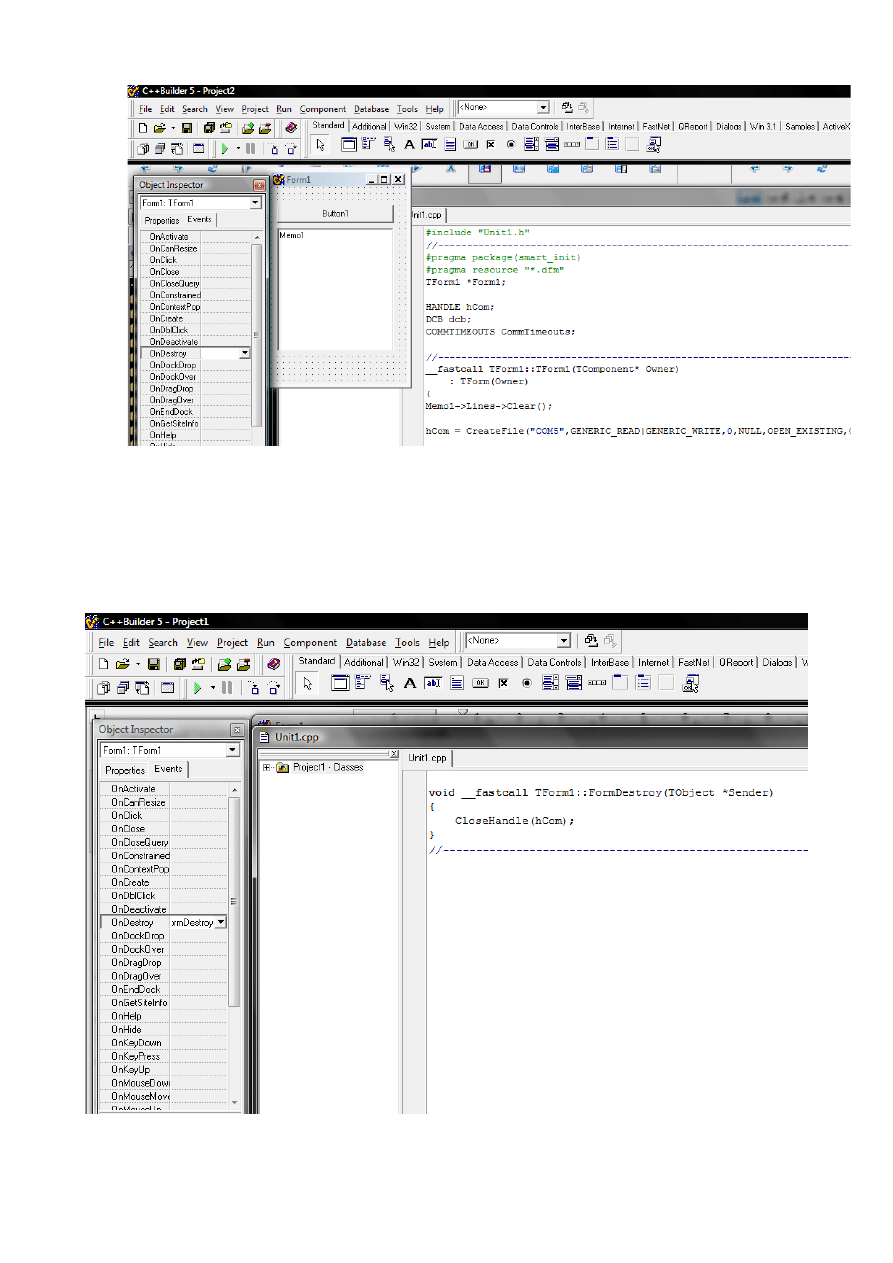Click the OnKeyPress event row in Project1 inspector
The image size is (893, 1263).
click(x=135, y=1056)
